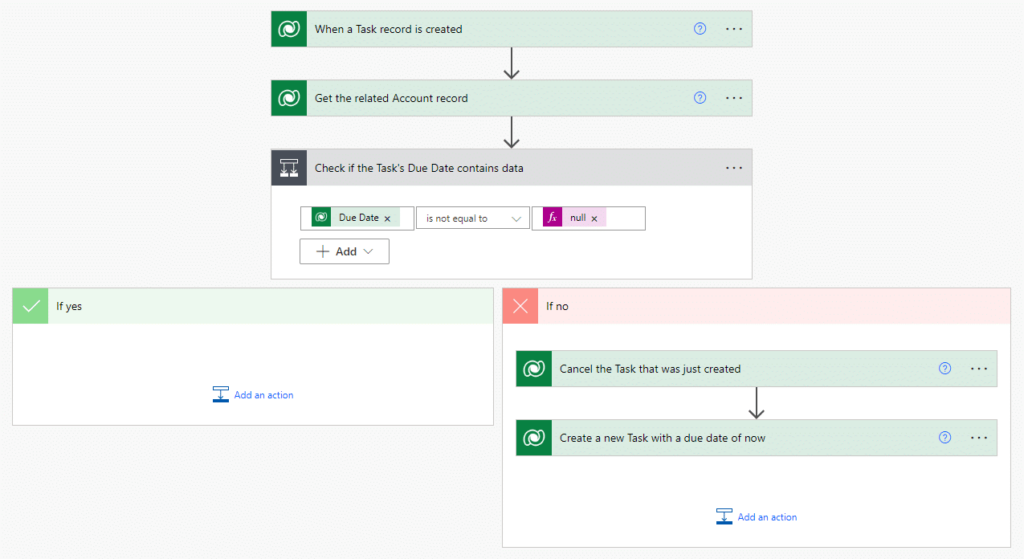The width and height of the screenshot is (1024, 559).
Task: Open help for 'When a Task record is created'
Action: [x=700, y=29]
